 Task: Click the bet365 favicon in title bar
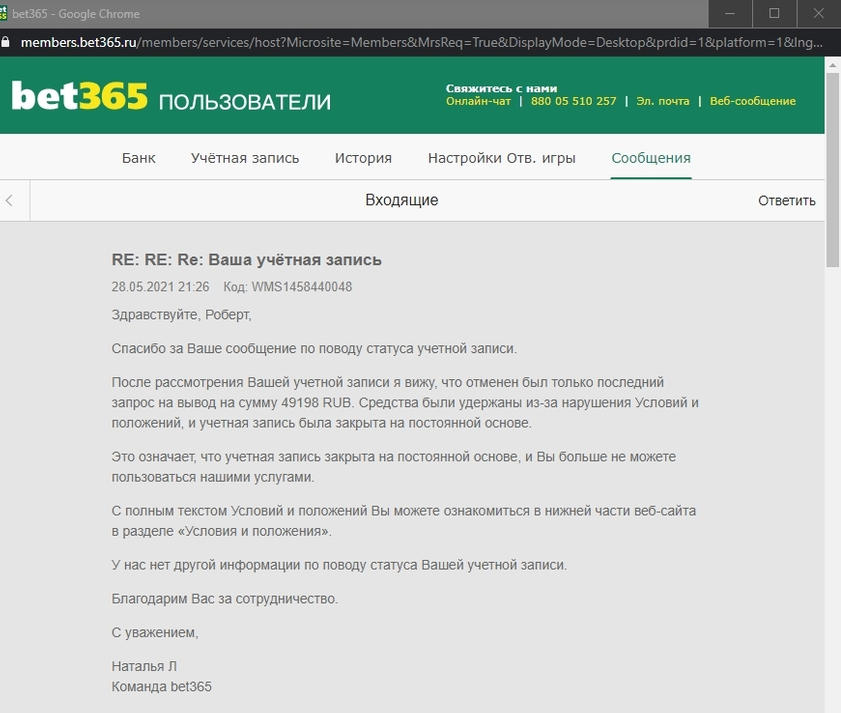3,13
